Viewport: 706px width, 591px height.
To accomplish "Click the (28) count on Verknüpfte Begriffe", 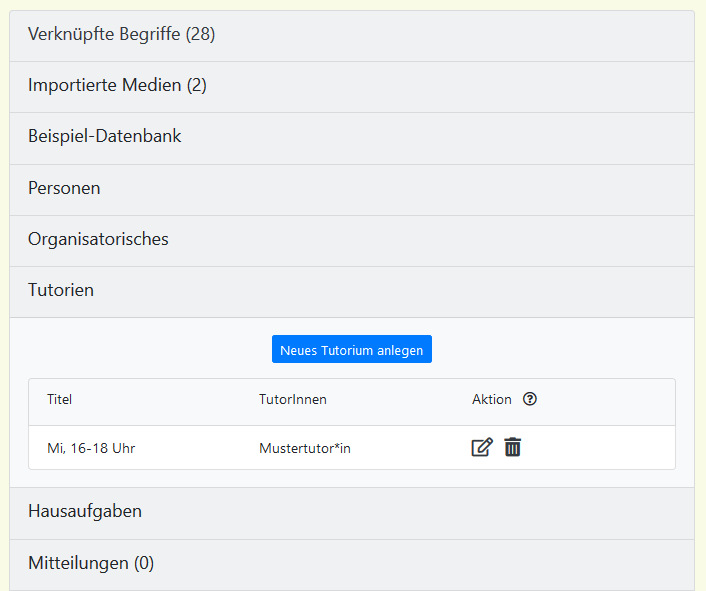I will click(200, 35).
